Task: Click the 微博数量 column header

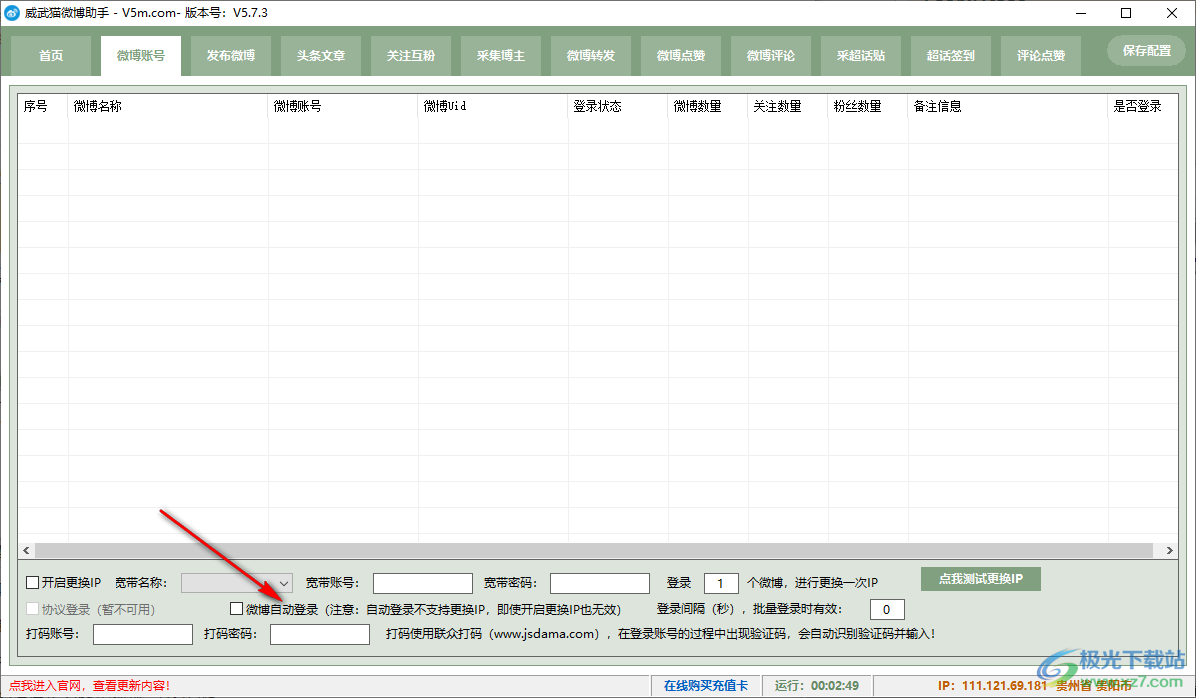Action: (709, 106)
